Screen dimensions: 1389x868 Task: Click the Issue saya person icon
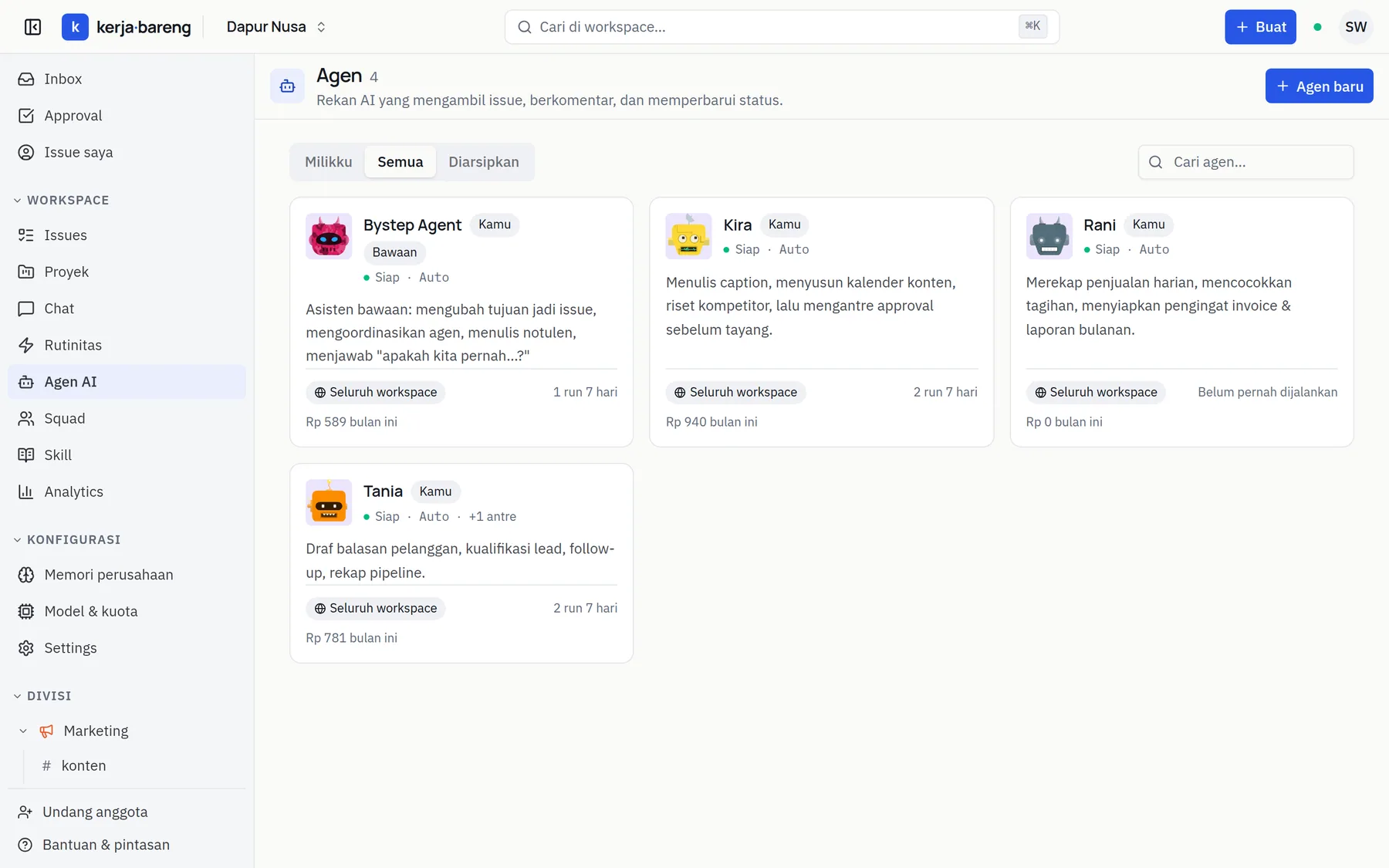coord(26,152)
